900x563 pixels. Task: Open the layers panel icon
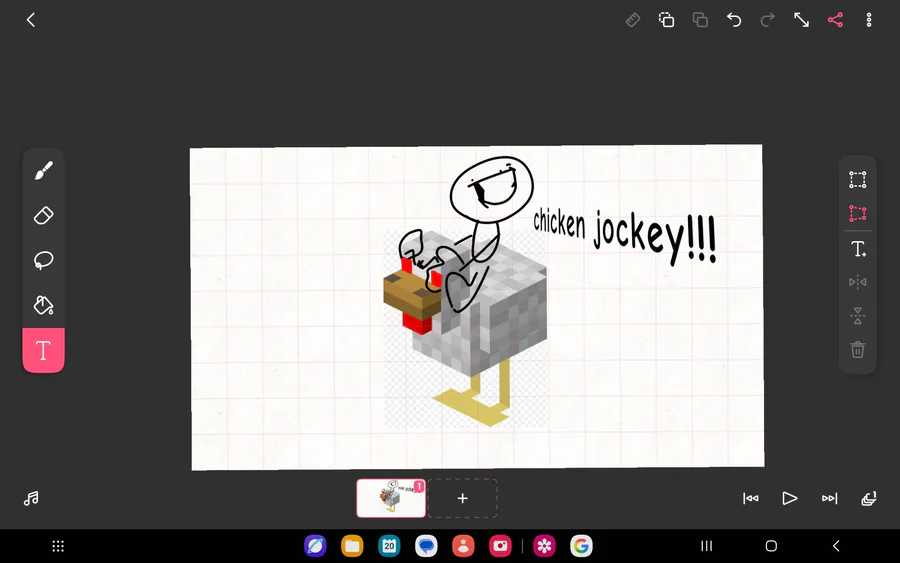tap(869, 498)
